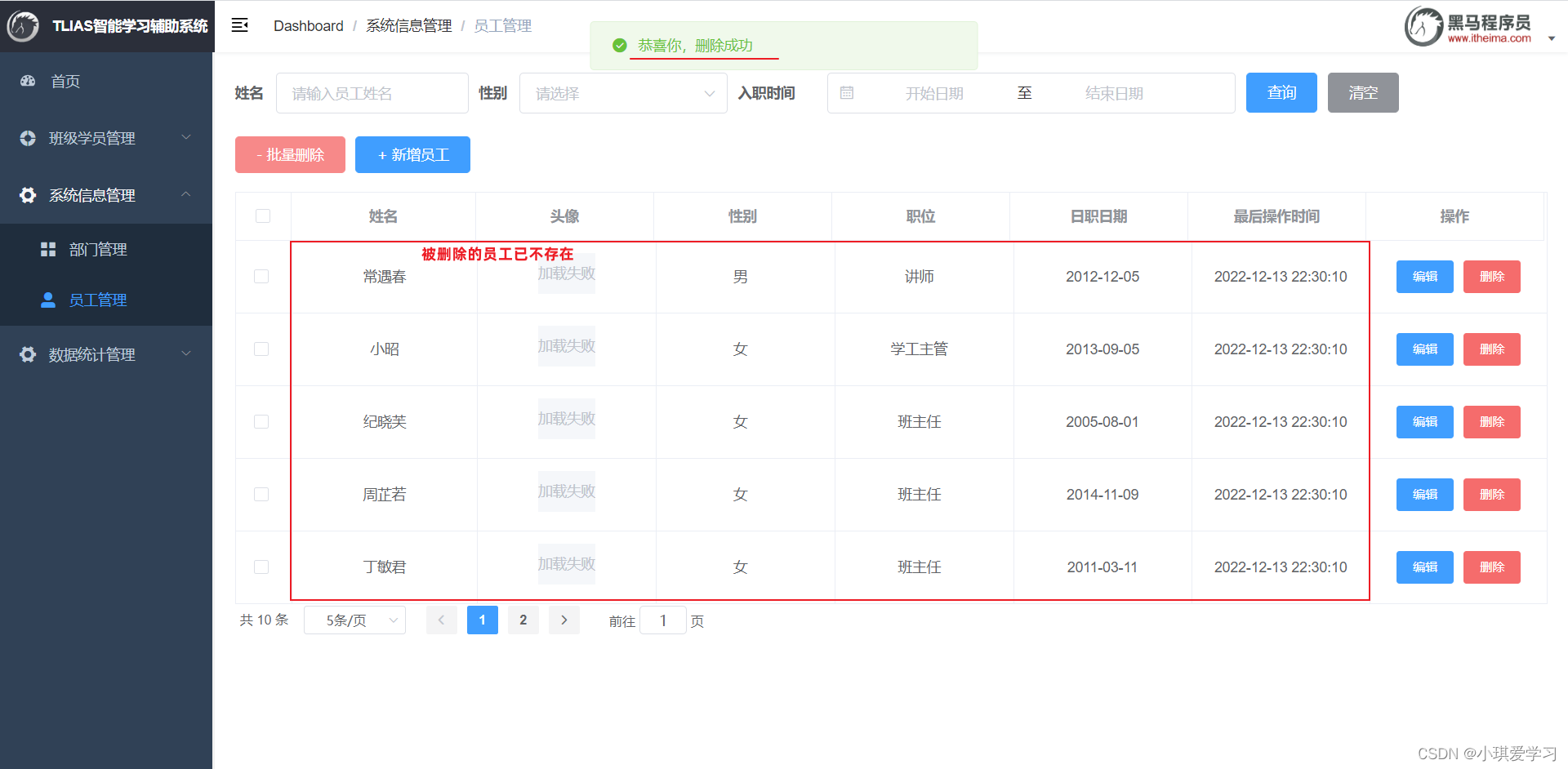Click the 查询 search button
Screen dimensions: 1568x769
pos(1281,93)
